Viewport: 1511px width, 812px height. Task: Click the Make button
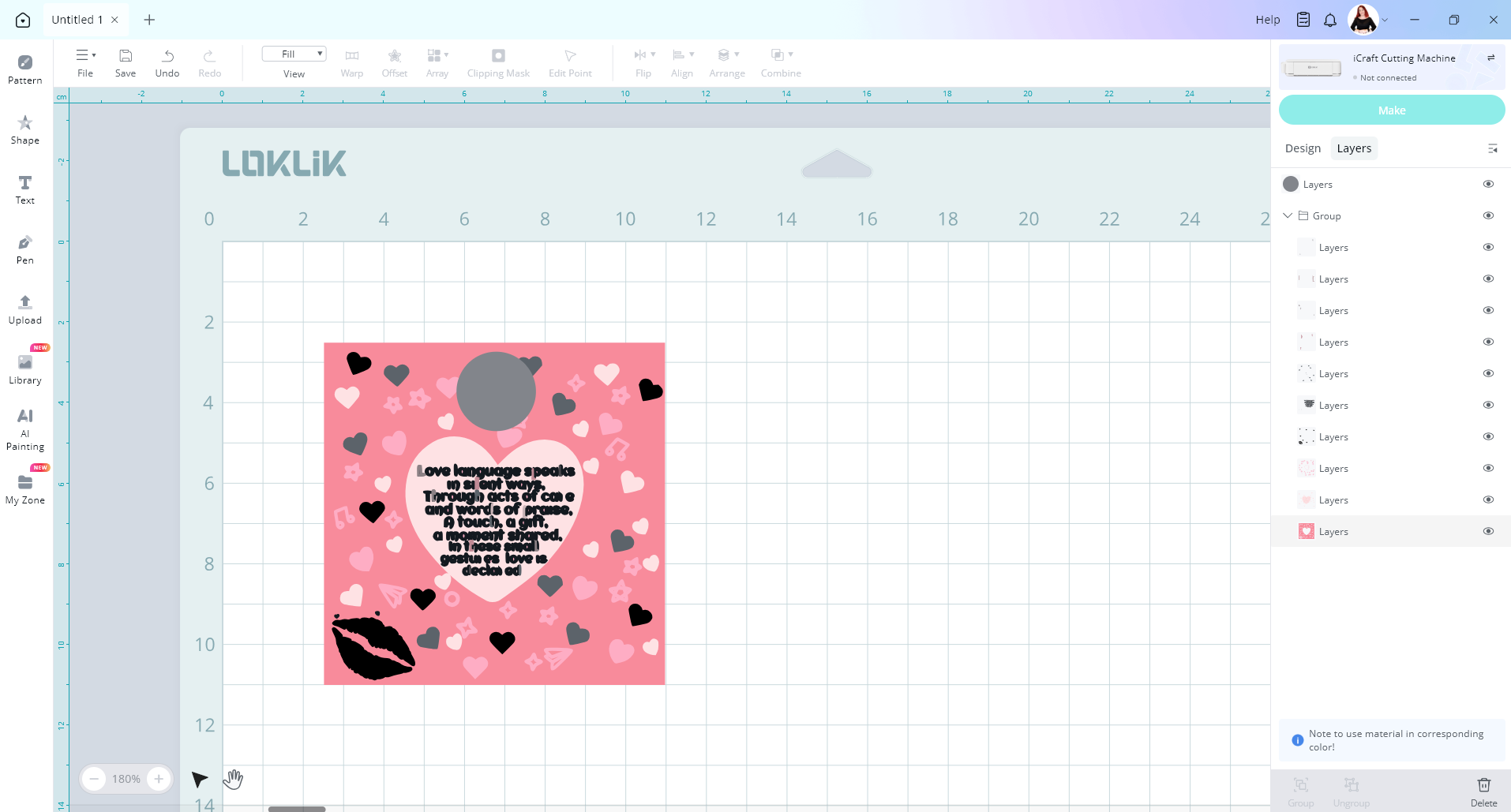[x=1391, y=110]
